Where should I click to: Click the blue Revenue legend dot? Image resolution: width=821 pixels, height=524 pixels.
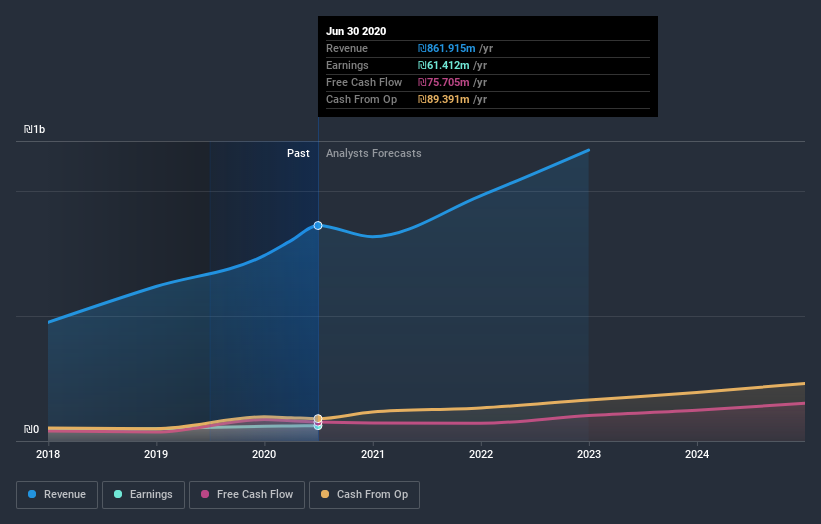point(32,494)
